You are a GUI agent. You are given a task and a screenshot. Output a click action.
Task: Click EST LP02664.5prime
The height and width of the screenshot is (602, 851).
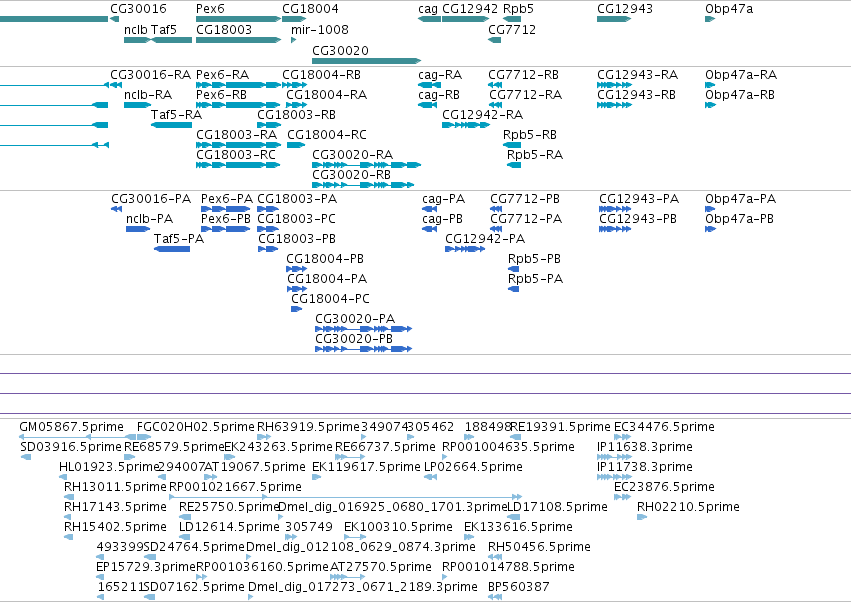point(430,477)
